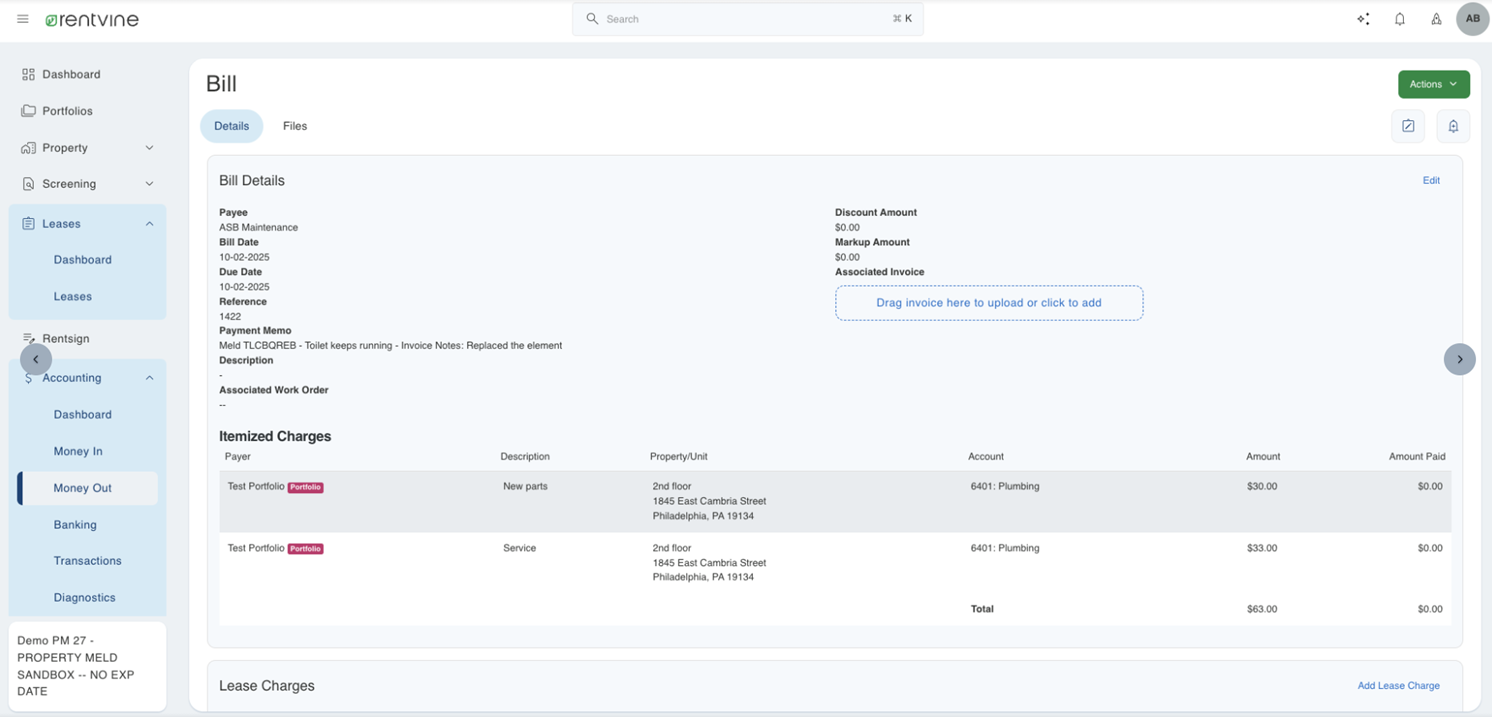The height and width of the screenshot is (717, 1492).
Task: Click the Portfolio badge next to Test Portfolio
Action: point(305,487)
